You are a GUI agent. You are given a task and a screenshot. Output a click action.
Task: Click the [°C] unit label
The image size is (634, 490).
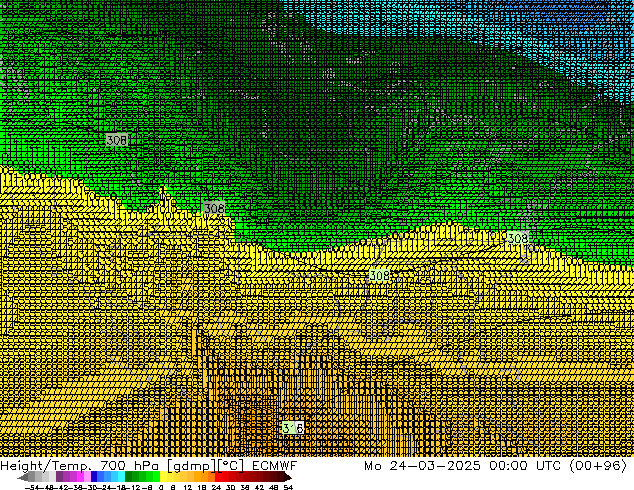click(230, 466)
